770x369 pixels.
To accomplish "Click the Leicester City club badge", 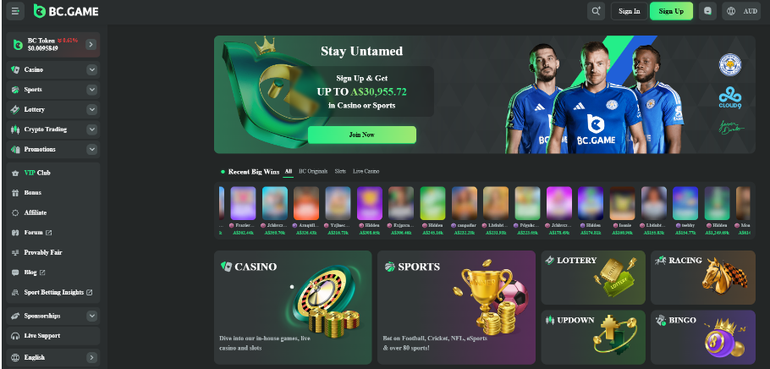I will tap(730, 64).
